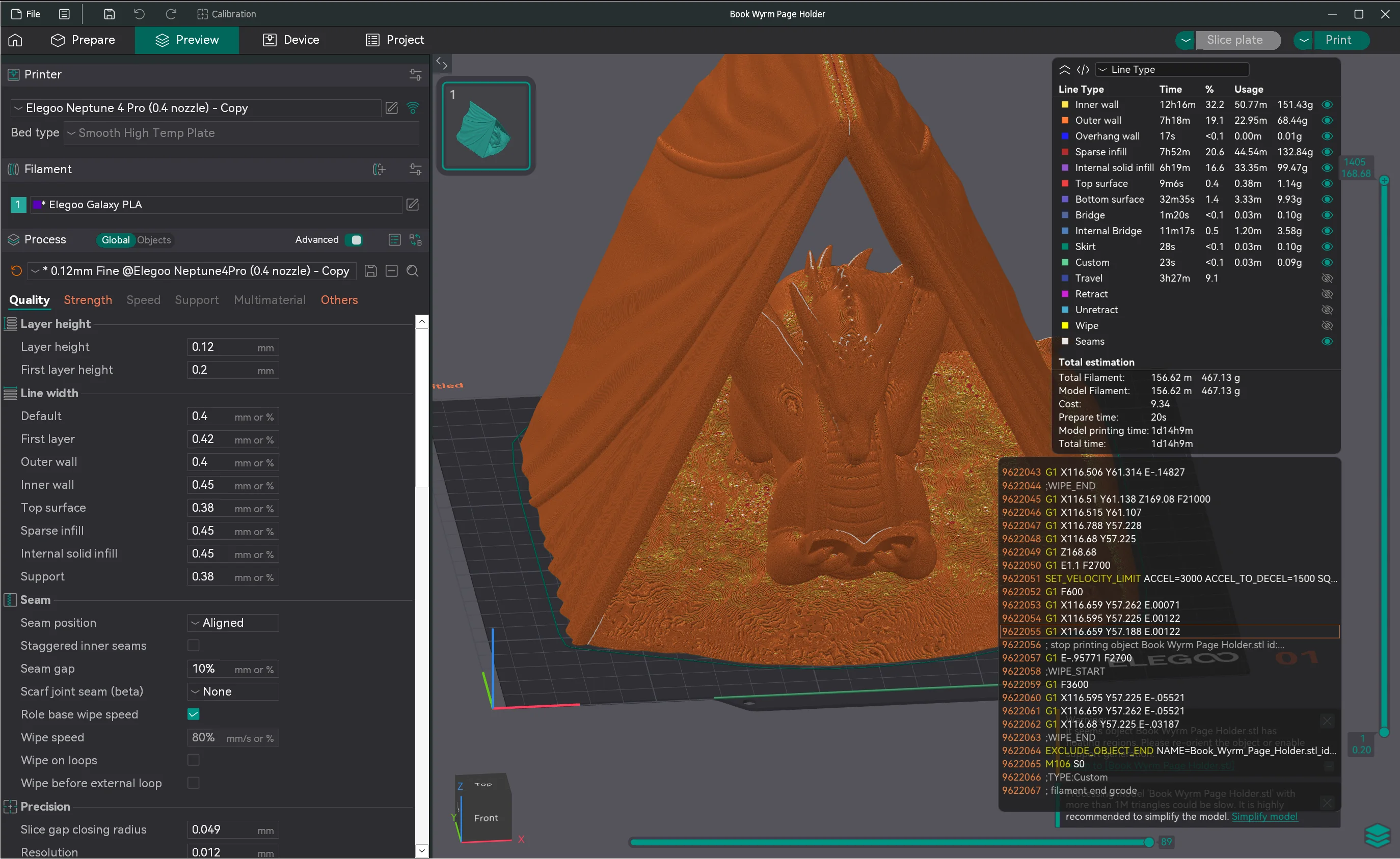Open the printer preset dropdown
1400x859 pixels.
coord(196,108)
